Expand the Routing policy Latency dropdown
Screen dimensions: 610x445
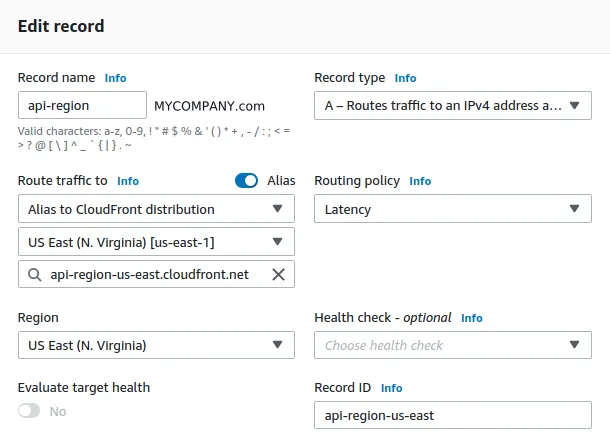pyautogui.click(x=452, y=209)
